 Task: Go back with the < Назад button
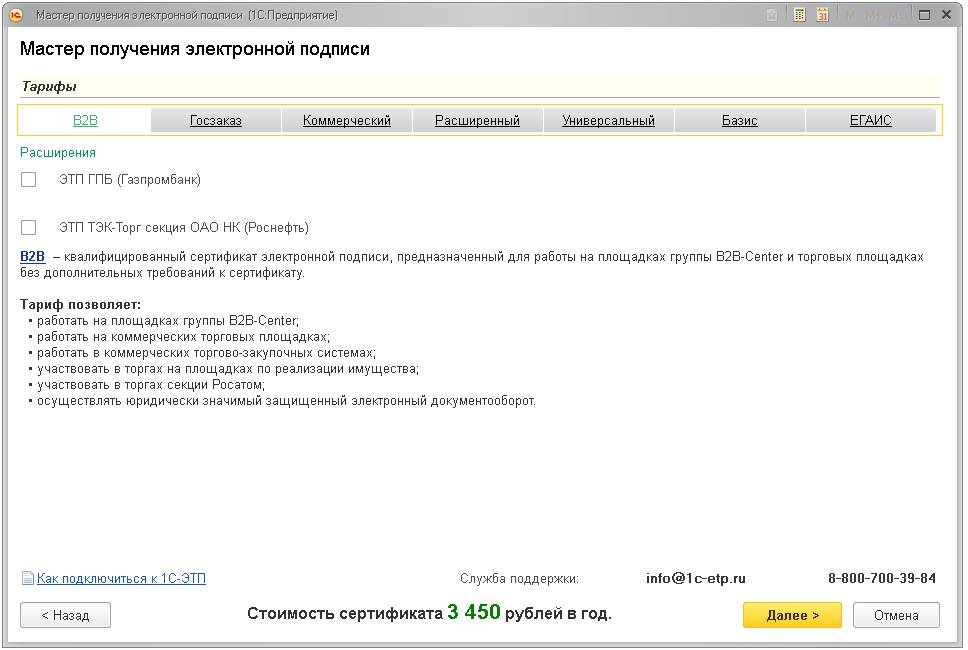point(65,615)
